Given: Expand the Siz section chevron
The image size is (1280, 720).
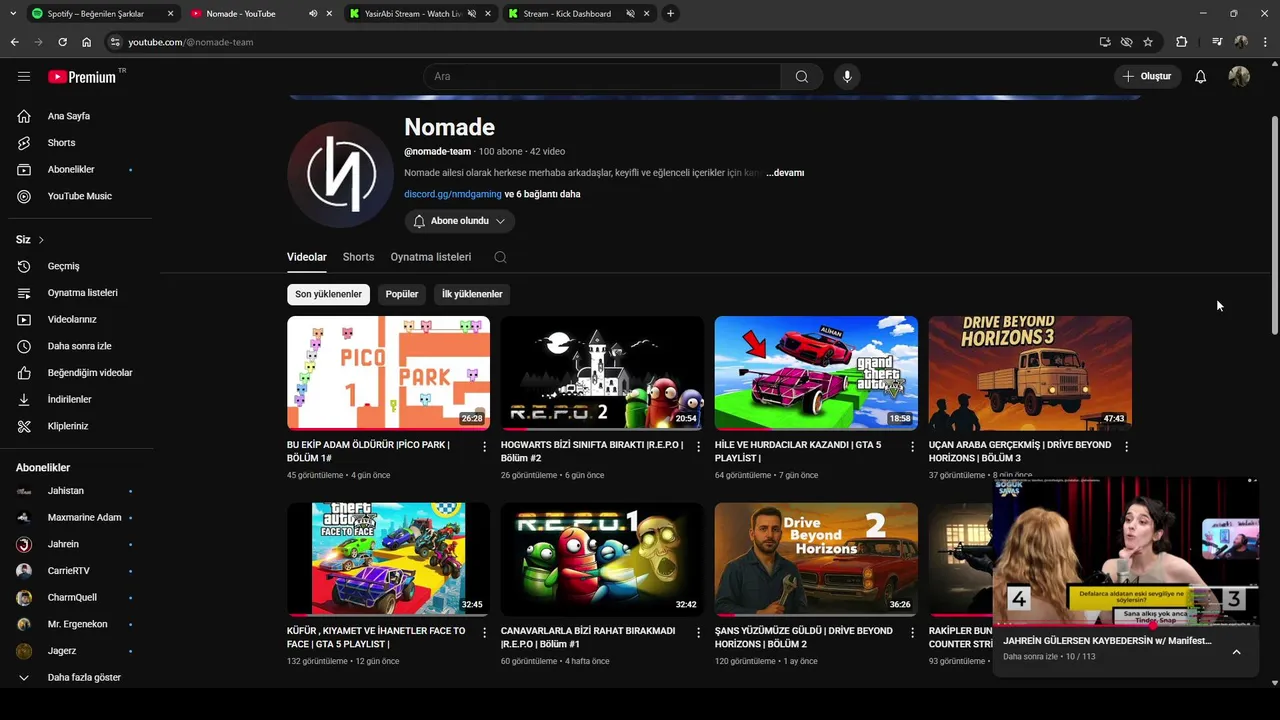Looking at the screenshot, I should click(41, 240).
